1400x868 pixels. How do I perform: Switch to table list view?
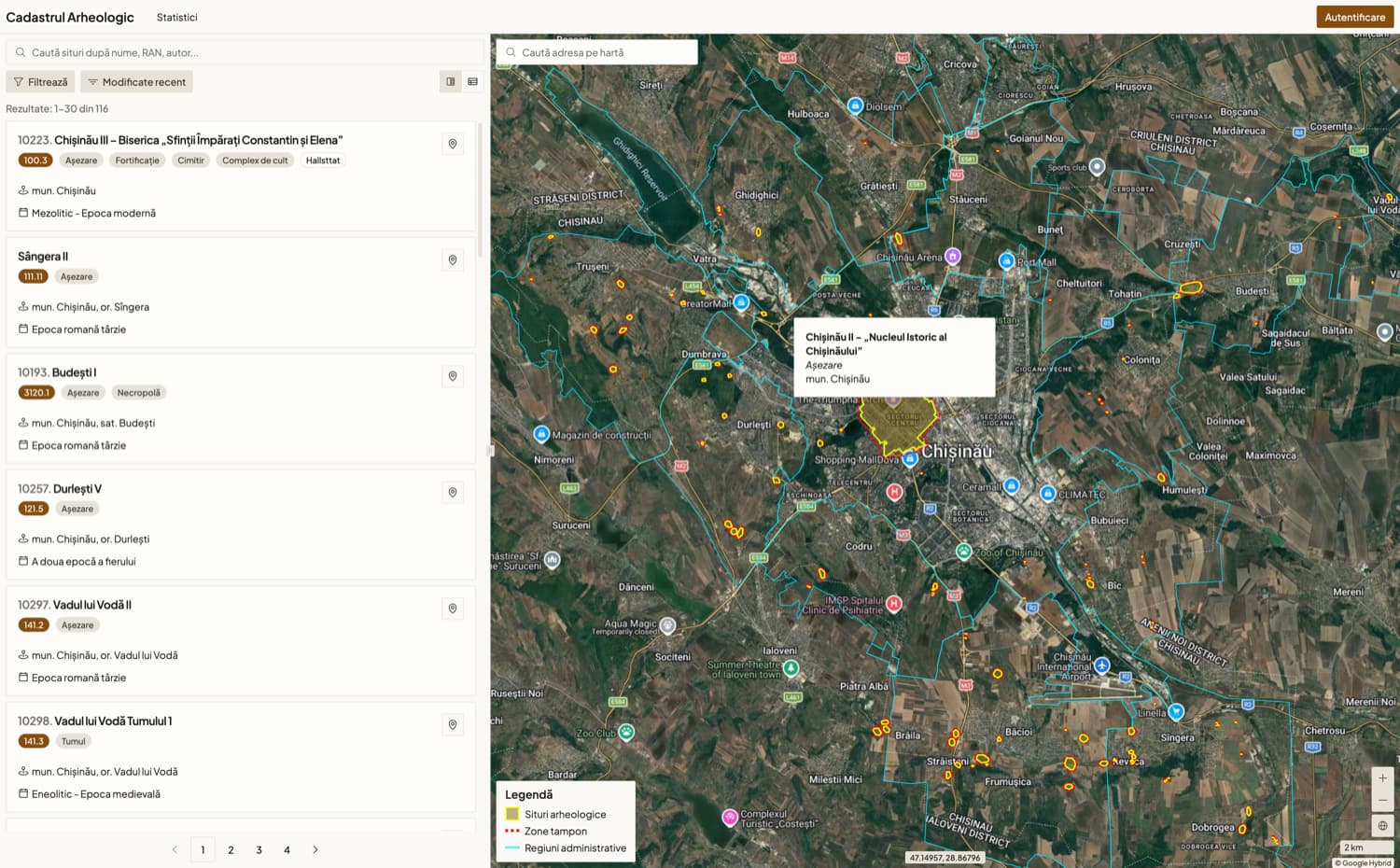(473, 82)
